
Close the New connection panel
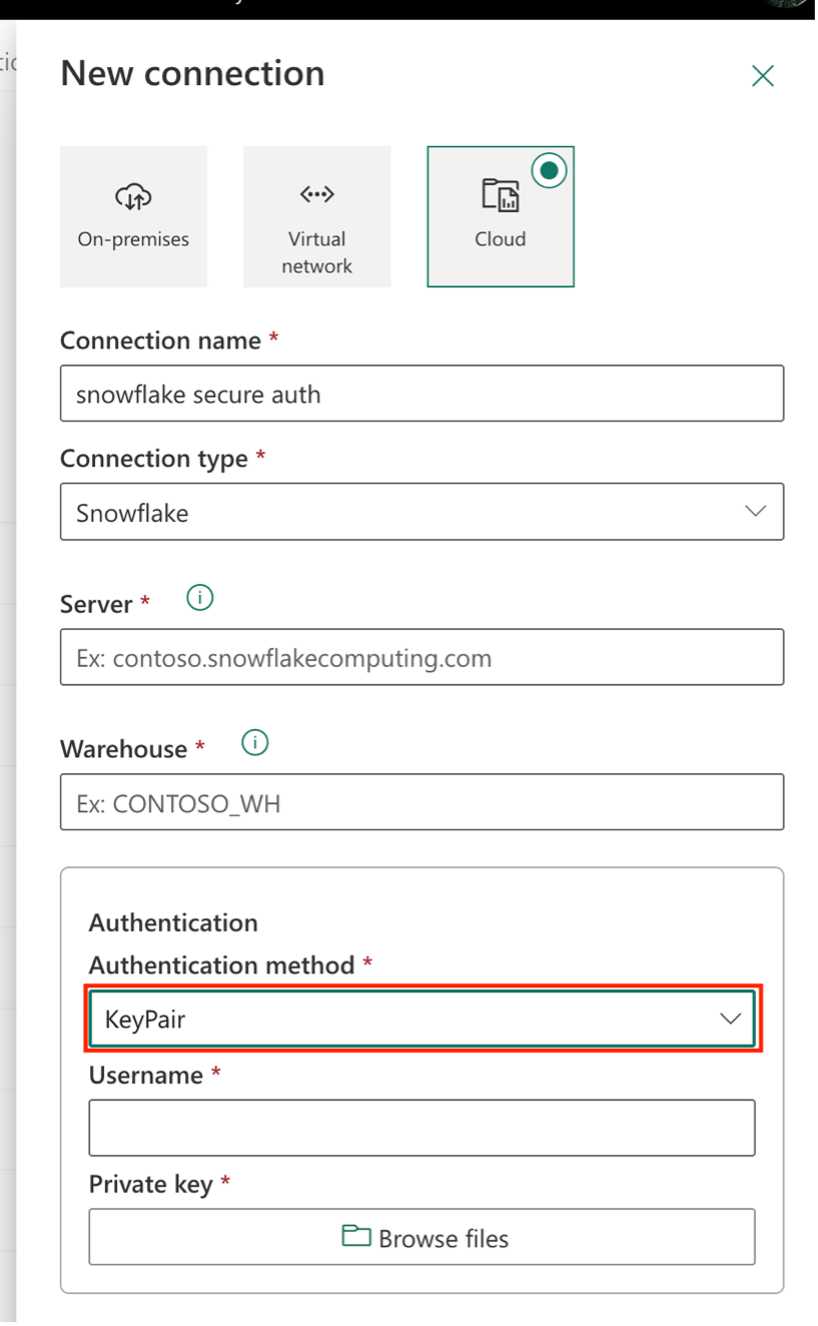point(762,75)
